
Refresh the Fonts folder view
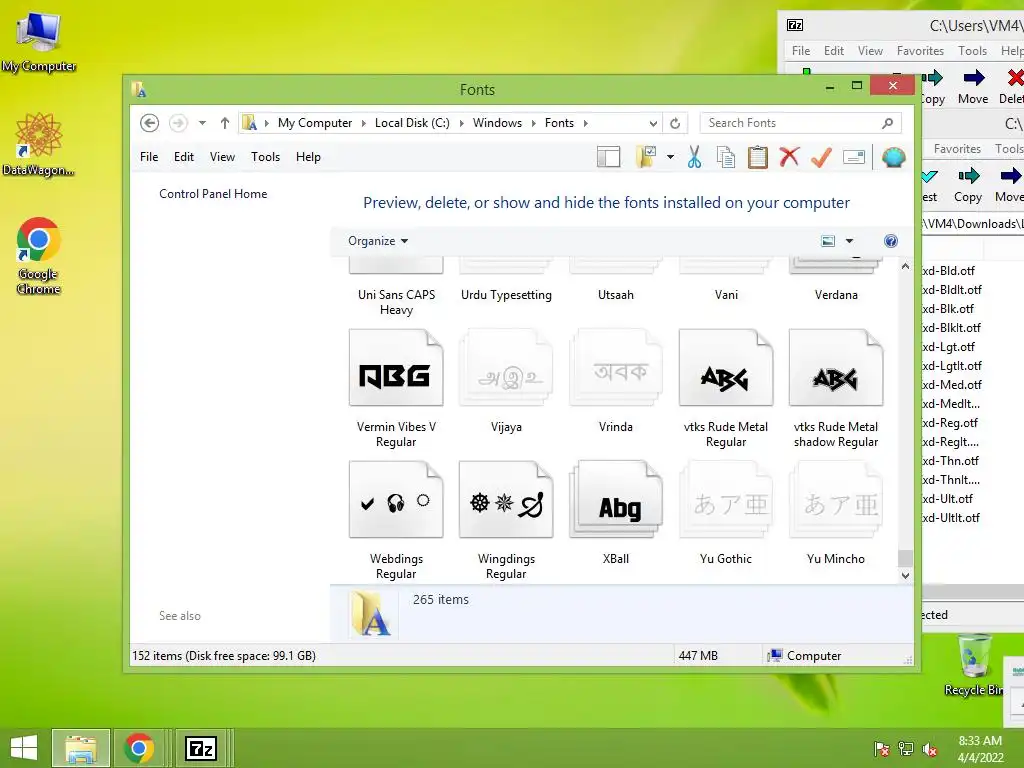(675, 123)
